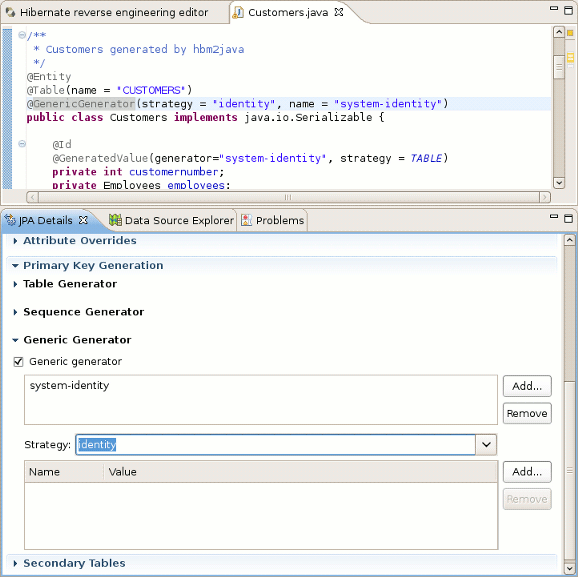578x577 pixels.
Task: Click the 'CUSTOMERS' table name string
Action: (x=151, y=90)
